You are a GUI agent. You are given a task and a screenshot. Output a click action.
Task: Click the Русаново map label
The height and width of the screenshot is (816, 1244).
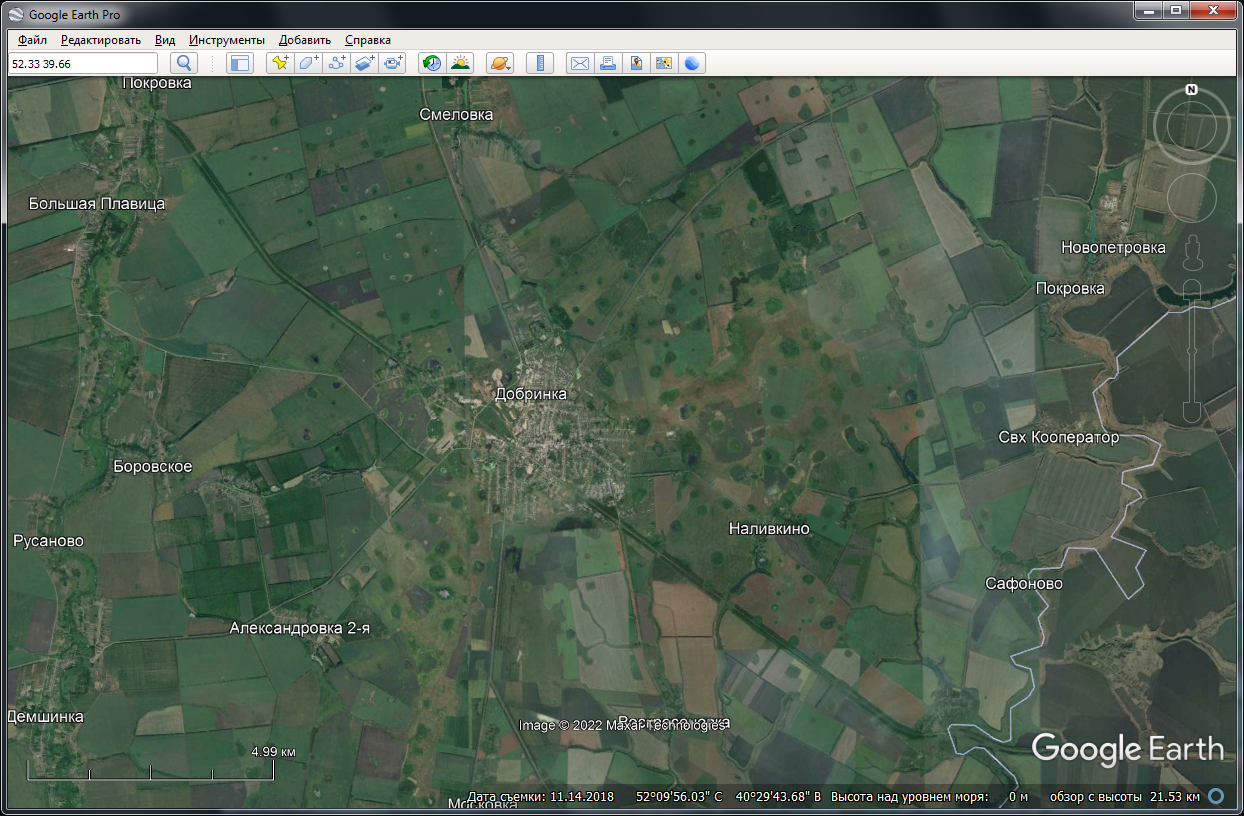coord(49,541)
